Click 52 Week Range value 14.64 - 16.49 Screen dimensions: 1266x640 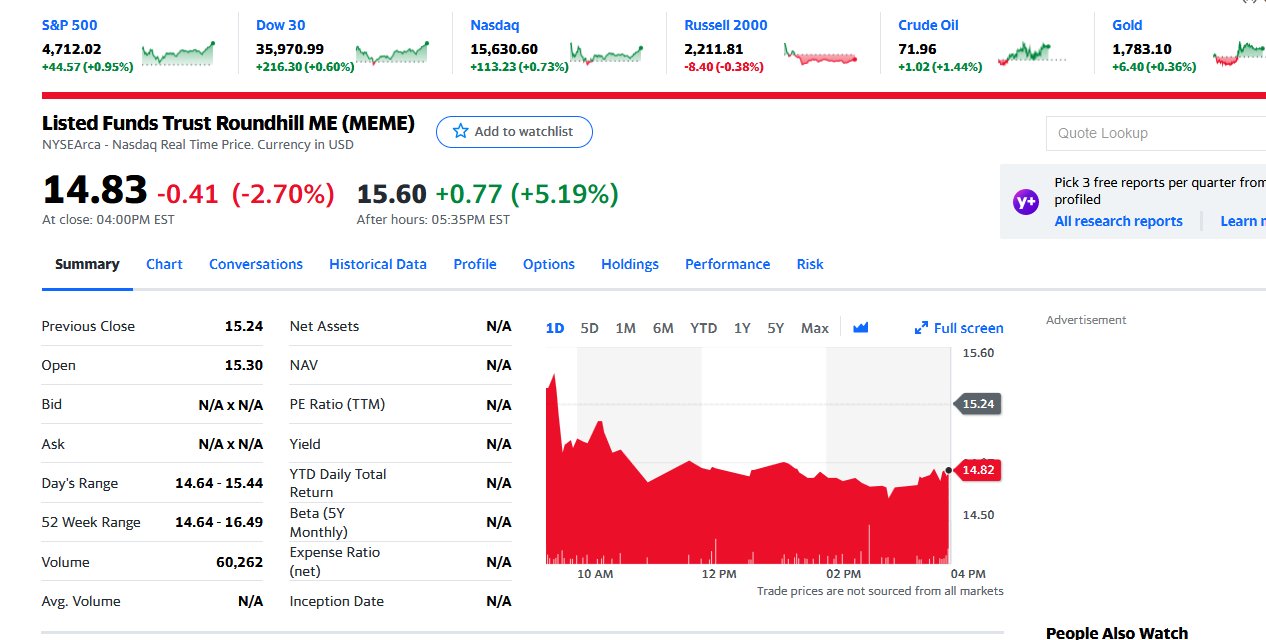coord(219,522)
